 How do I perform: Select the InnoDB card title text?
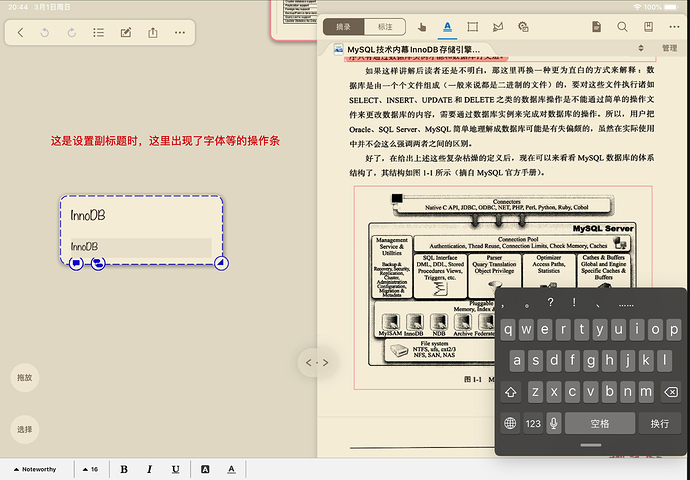pyautogui.click(x=88, y=215)
